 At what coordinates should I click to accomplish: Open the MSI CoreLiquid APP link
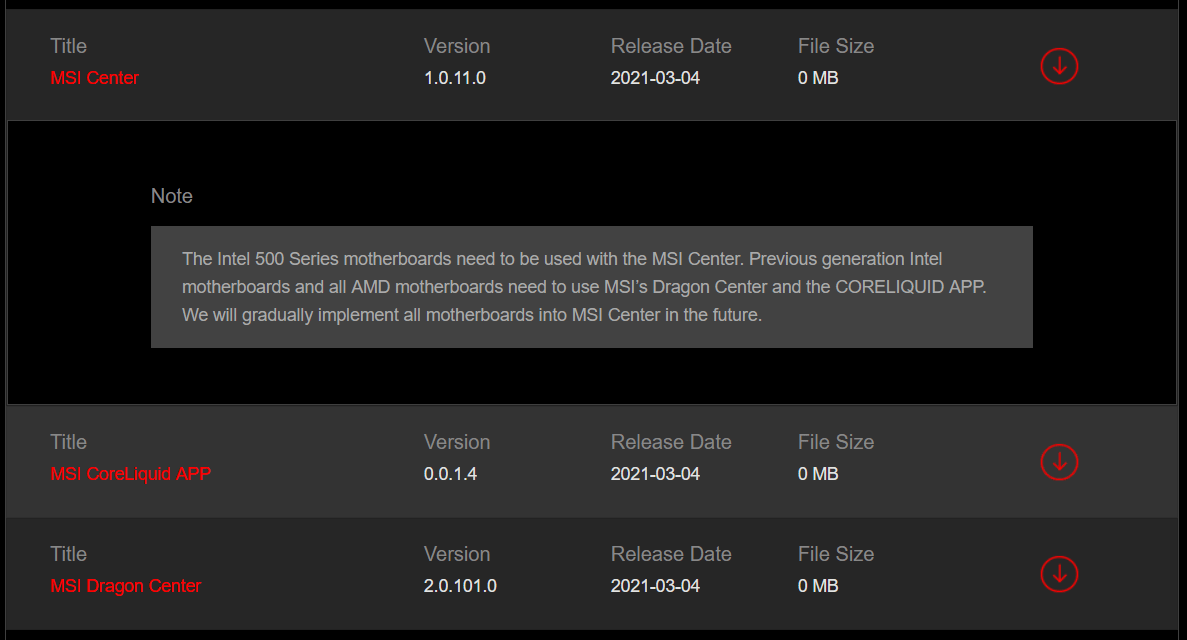pyautogui.click(x=131, y=474)
